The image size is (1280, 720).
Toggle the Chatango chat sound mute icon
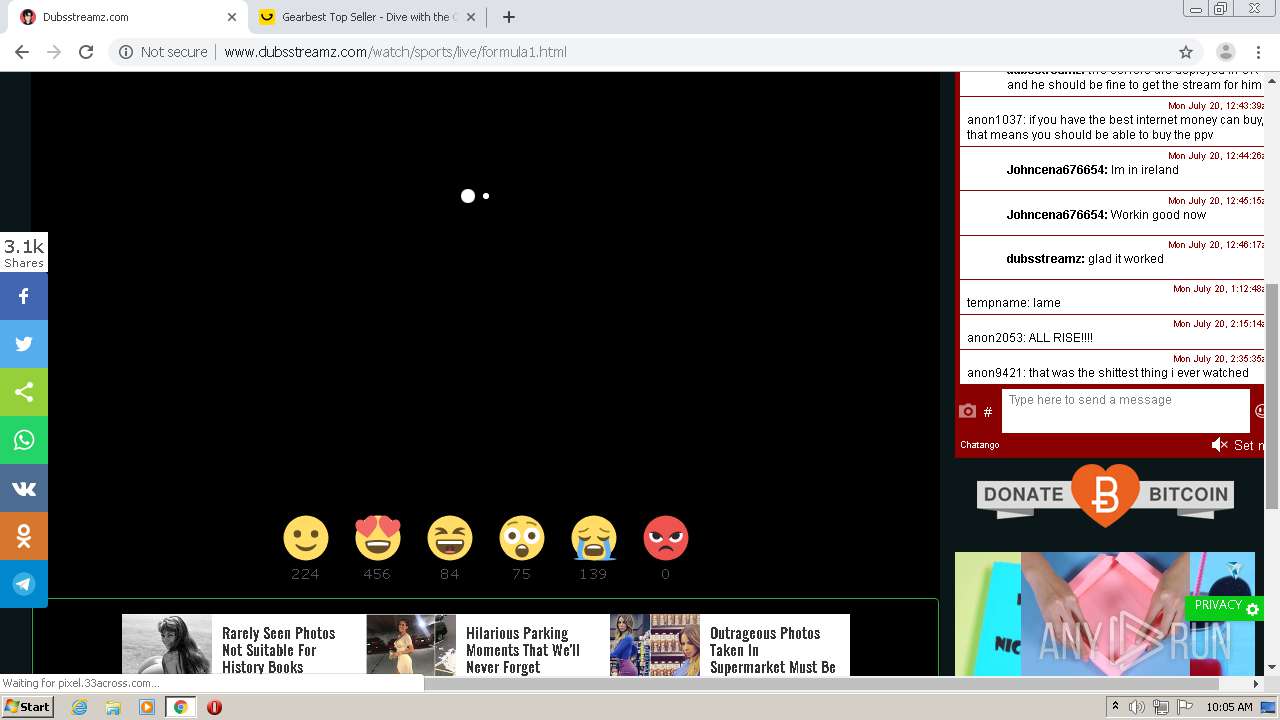click(x=1219, y=445)
